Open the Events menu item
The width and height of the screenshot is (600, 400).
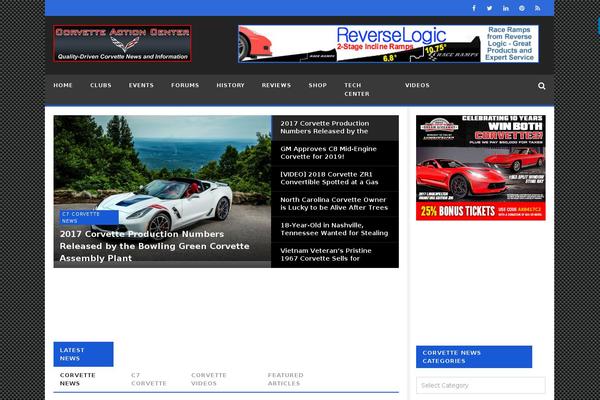[141, 85]
